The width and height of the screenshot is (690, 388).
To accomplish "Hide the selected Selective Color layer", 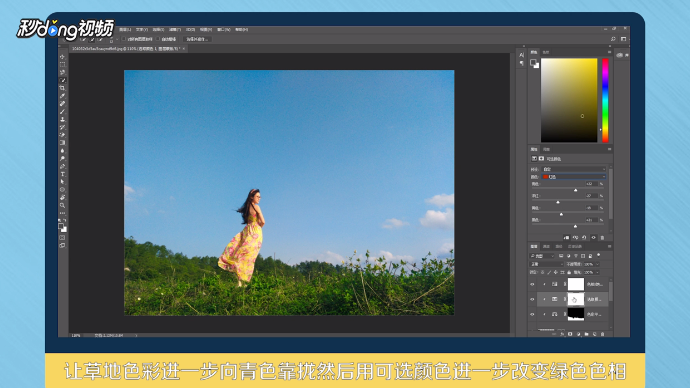I will coord(532,299).
